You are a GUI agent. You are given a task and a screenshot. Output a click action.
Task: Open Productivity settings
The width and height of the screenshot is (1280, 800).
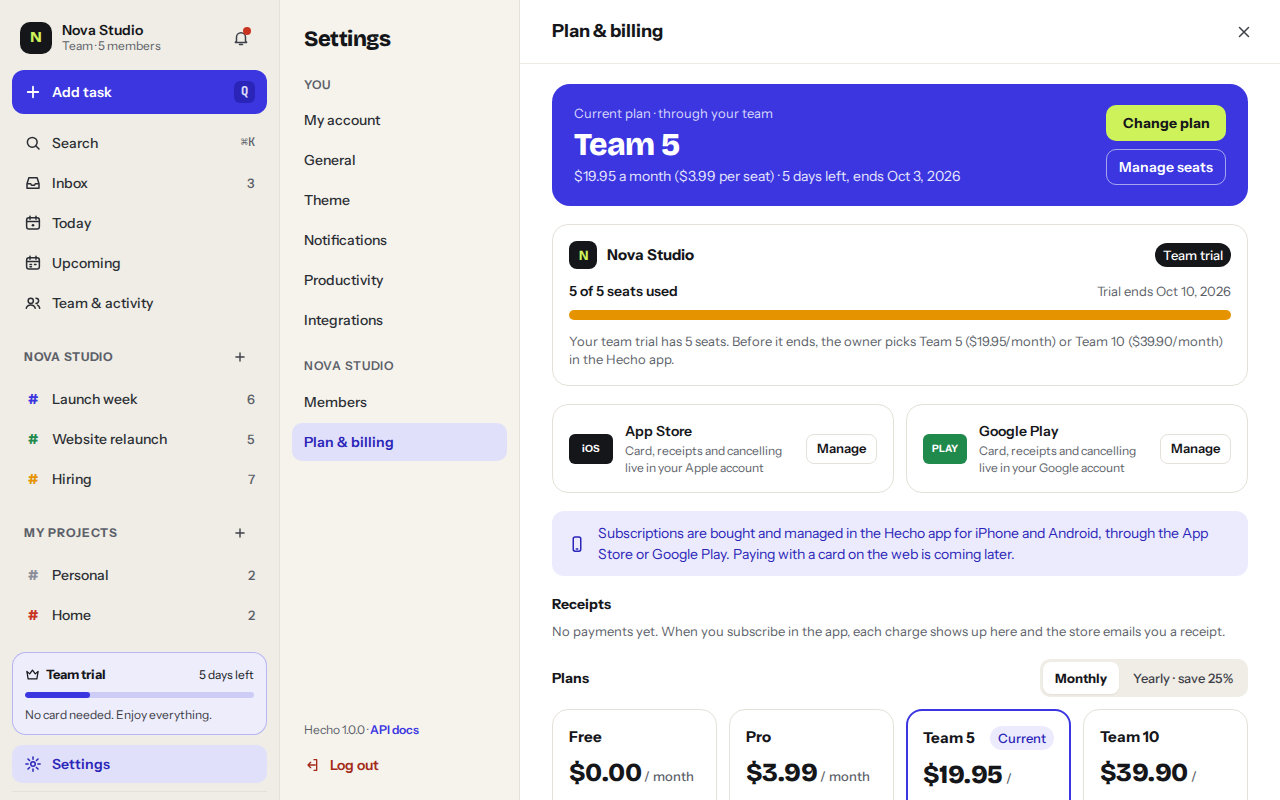(399, 280)
